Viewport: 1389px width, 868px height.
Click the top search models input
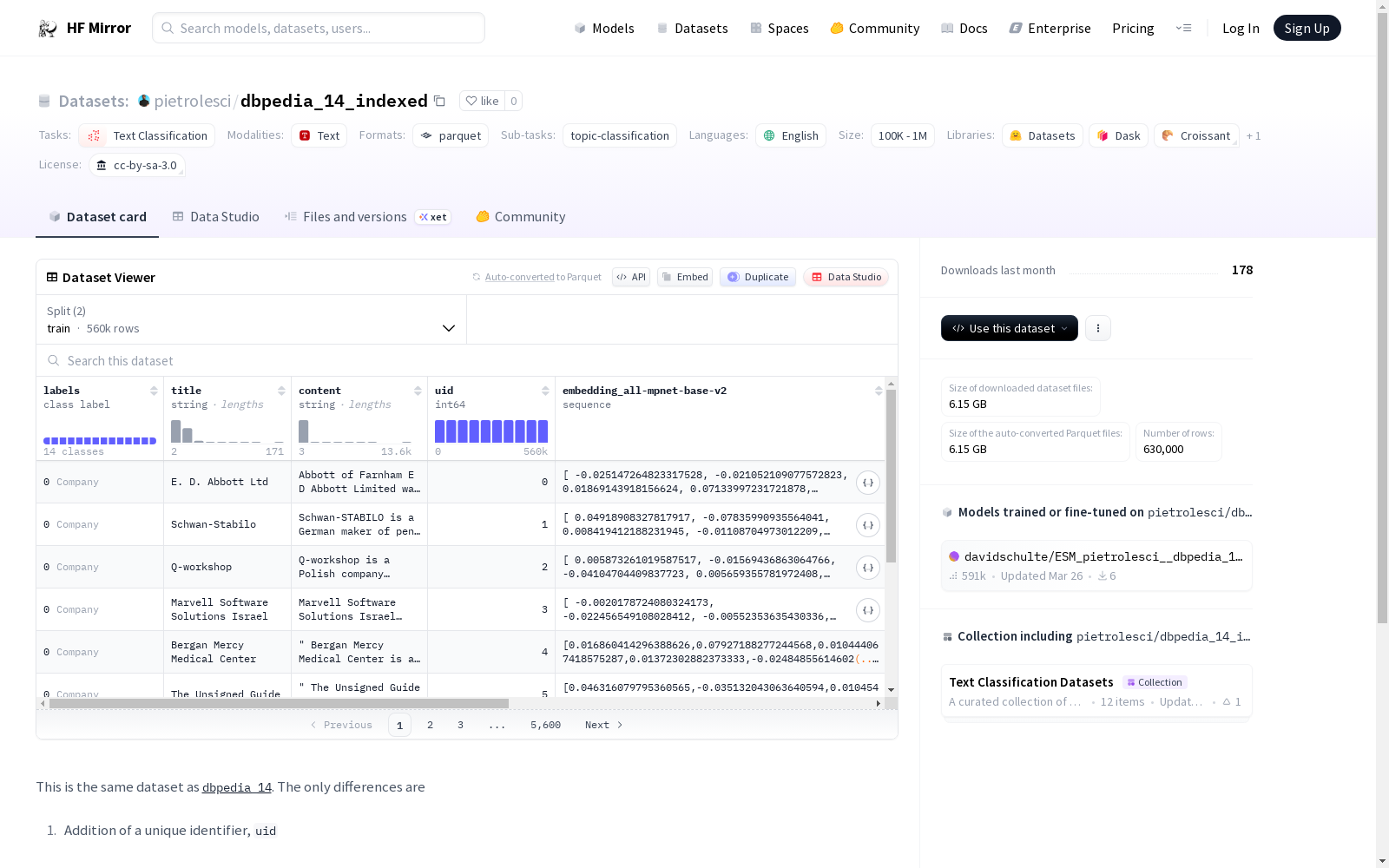(319, 29)
